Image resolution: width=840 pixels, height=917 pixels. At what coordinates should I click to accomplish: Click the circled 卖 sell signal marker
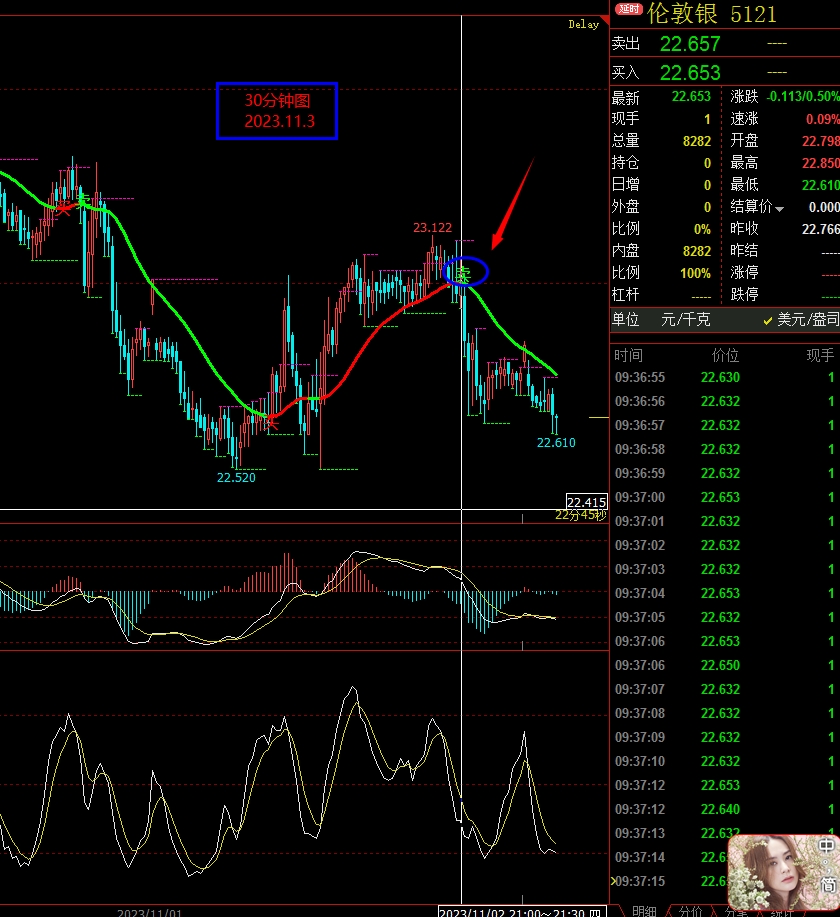click(x=464, y=271)
